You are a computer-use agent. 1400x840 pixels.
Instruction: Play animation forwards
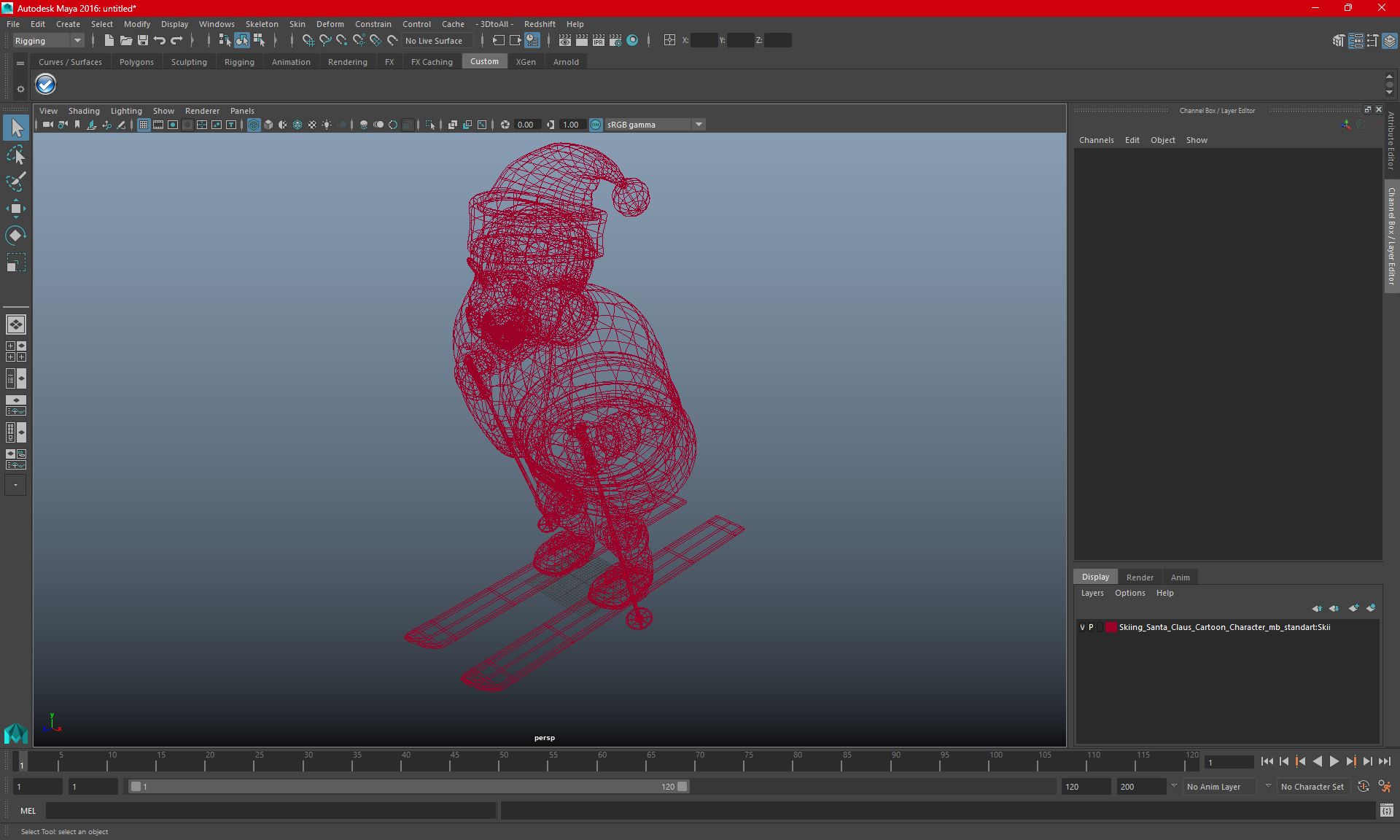tap(1334, 761)
